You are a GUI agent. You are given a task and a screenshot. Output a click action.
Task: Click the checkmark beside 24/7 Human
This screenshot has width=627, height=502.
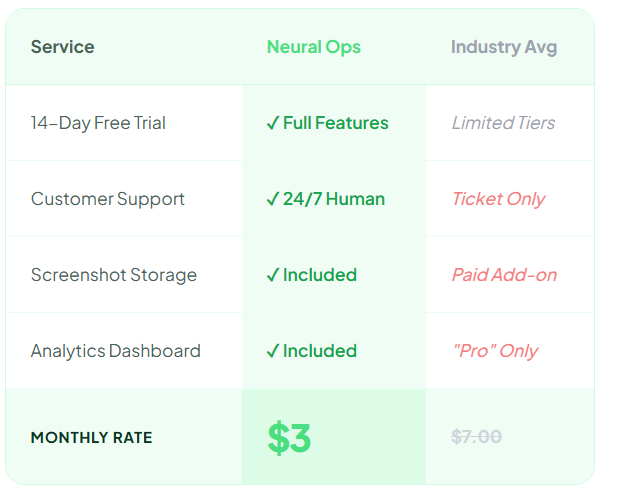point(273,200)
